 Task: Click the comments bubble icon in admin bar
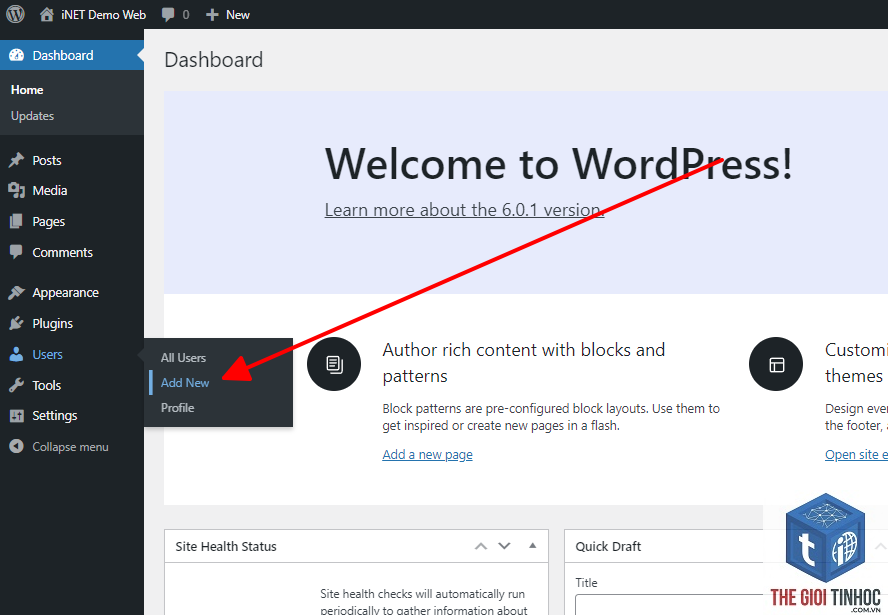click(168, 15)
